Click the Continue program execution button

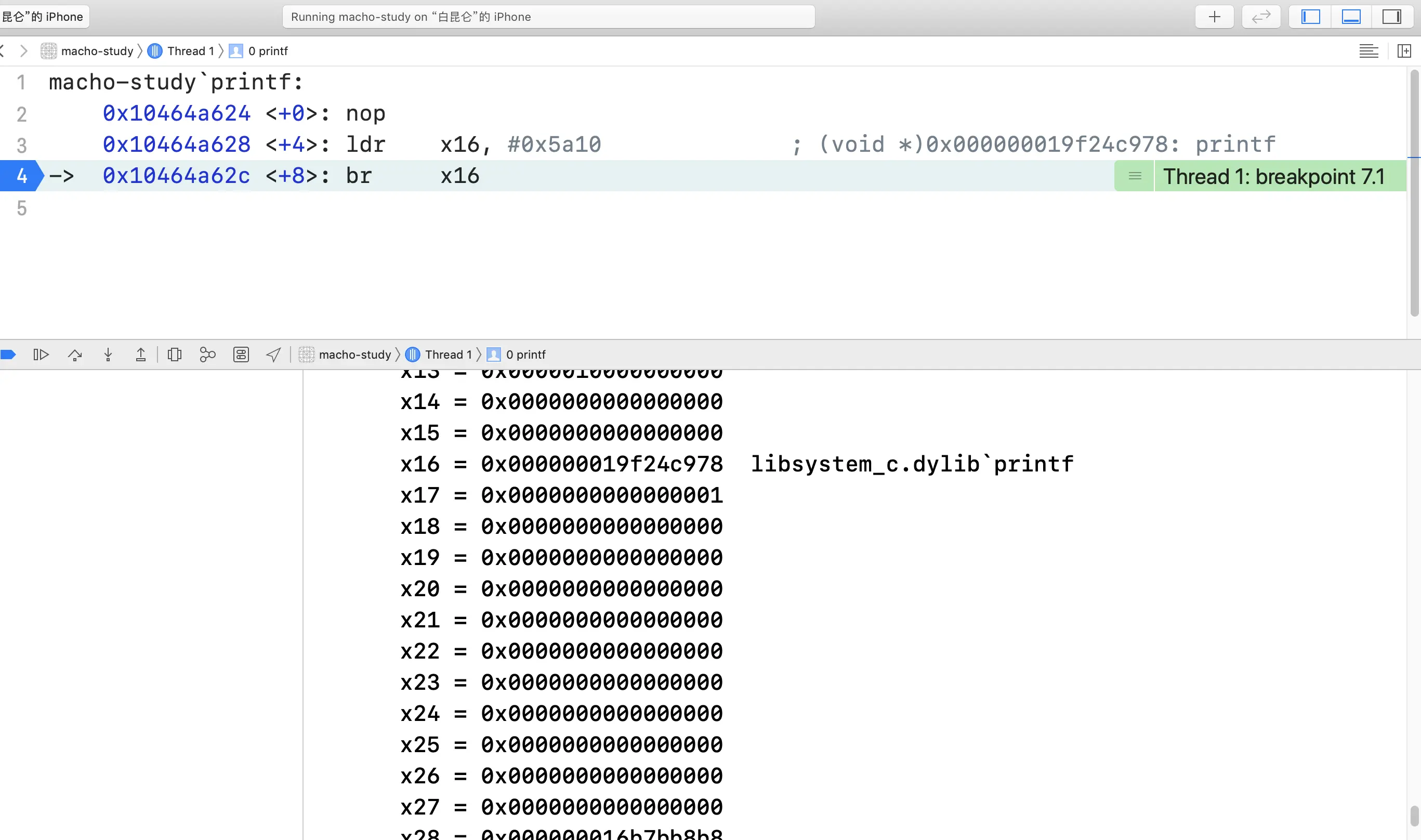(41, 355)
